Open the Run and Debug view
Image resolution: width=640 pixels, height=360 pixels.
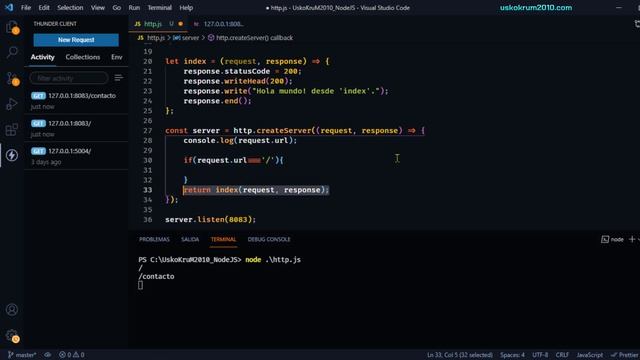tap(12, 104)
